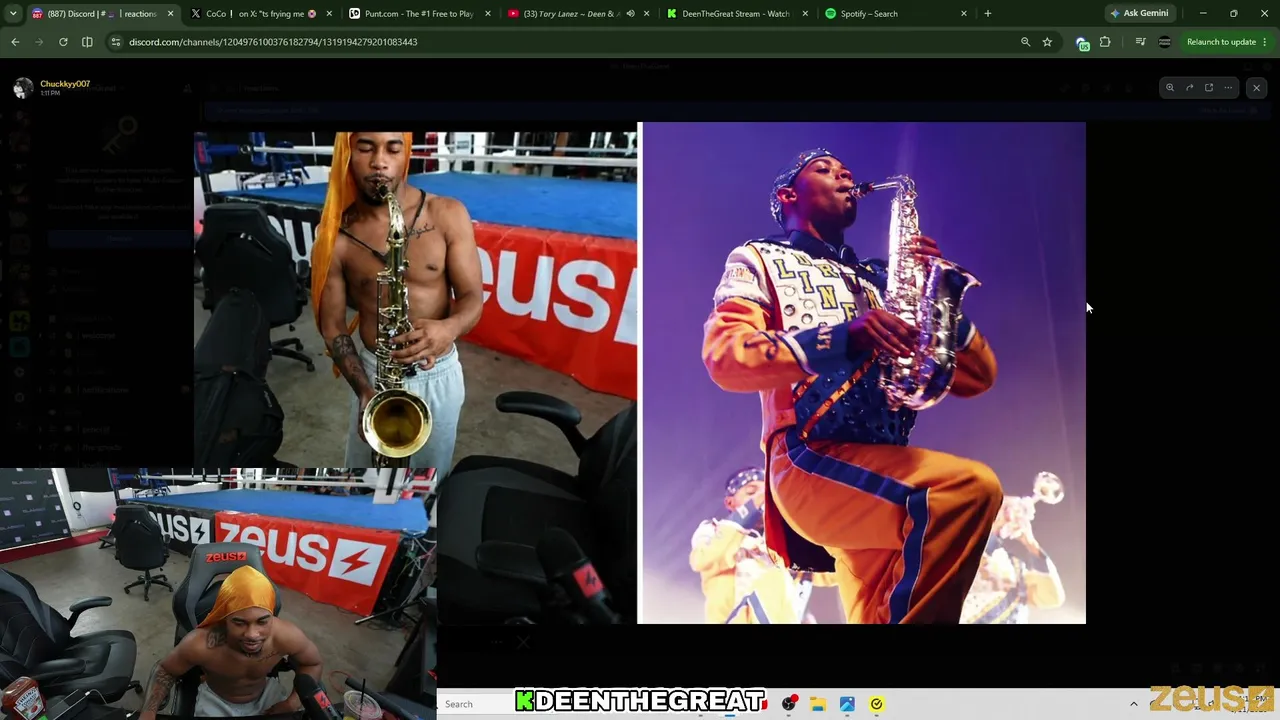Open a new browser tab
Screen dimensions: 1280x720
click(x=988, y=14)
